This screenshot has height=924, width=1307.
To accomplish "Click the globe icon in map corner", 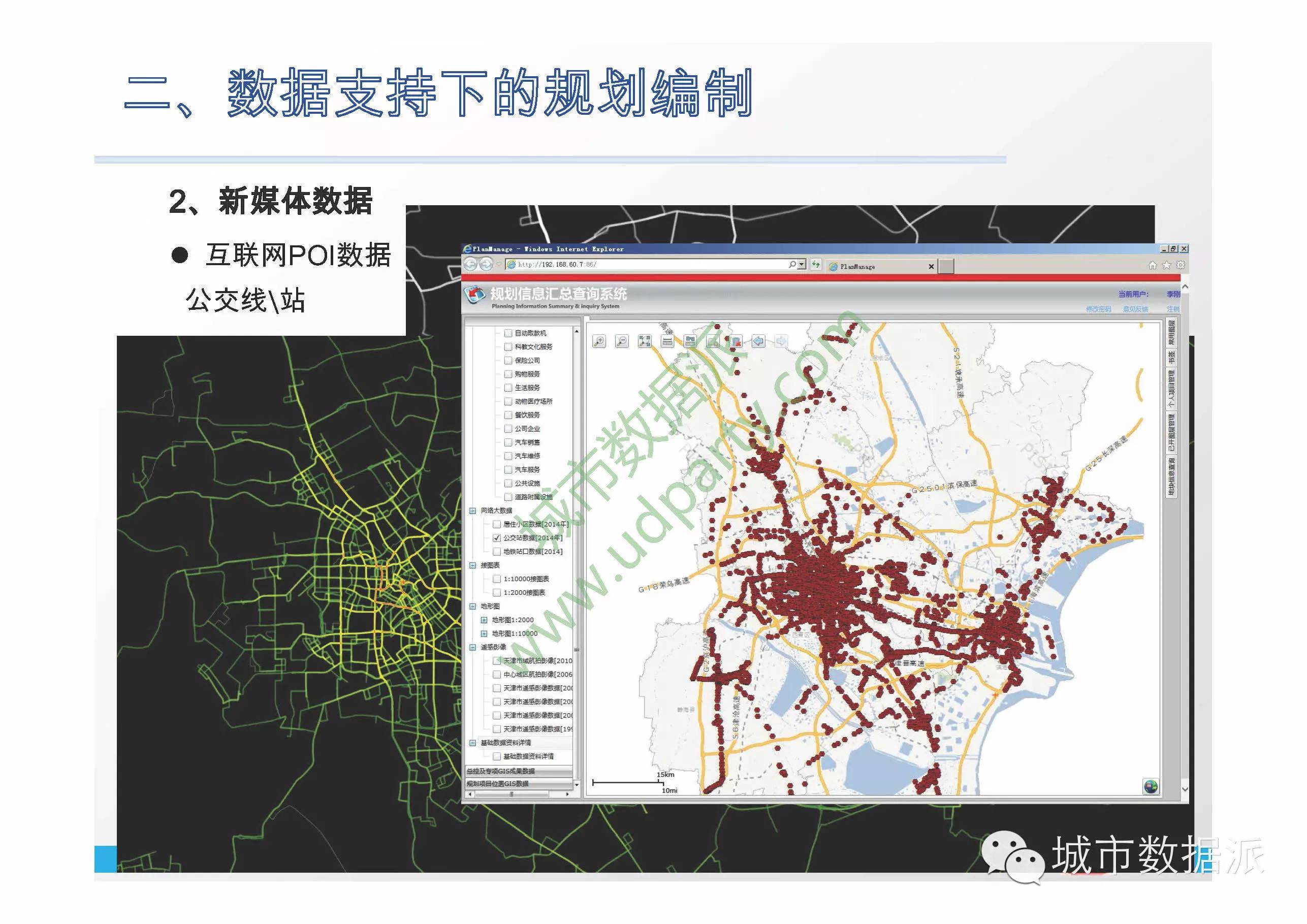I will [1151, 786].
